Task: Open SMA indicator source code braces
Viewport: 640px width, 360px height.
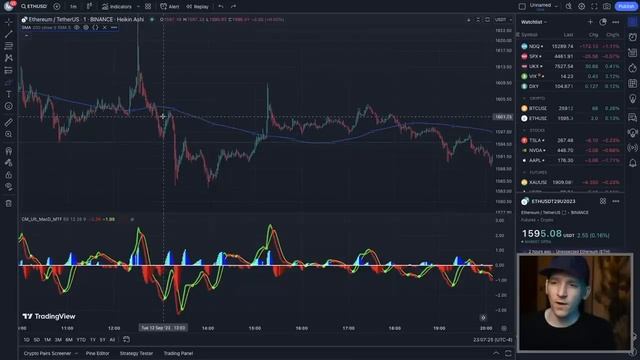Action: click(95, 27)
